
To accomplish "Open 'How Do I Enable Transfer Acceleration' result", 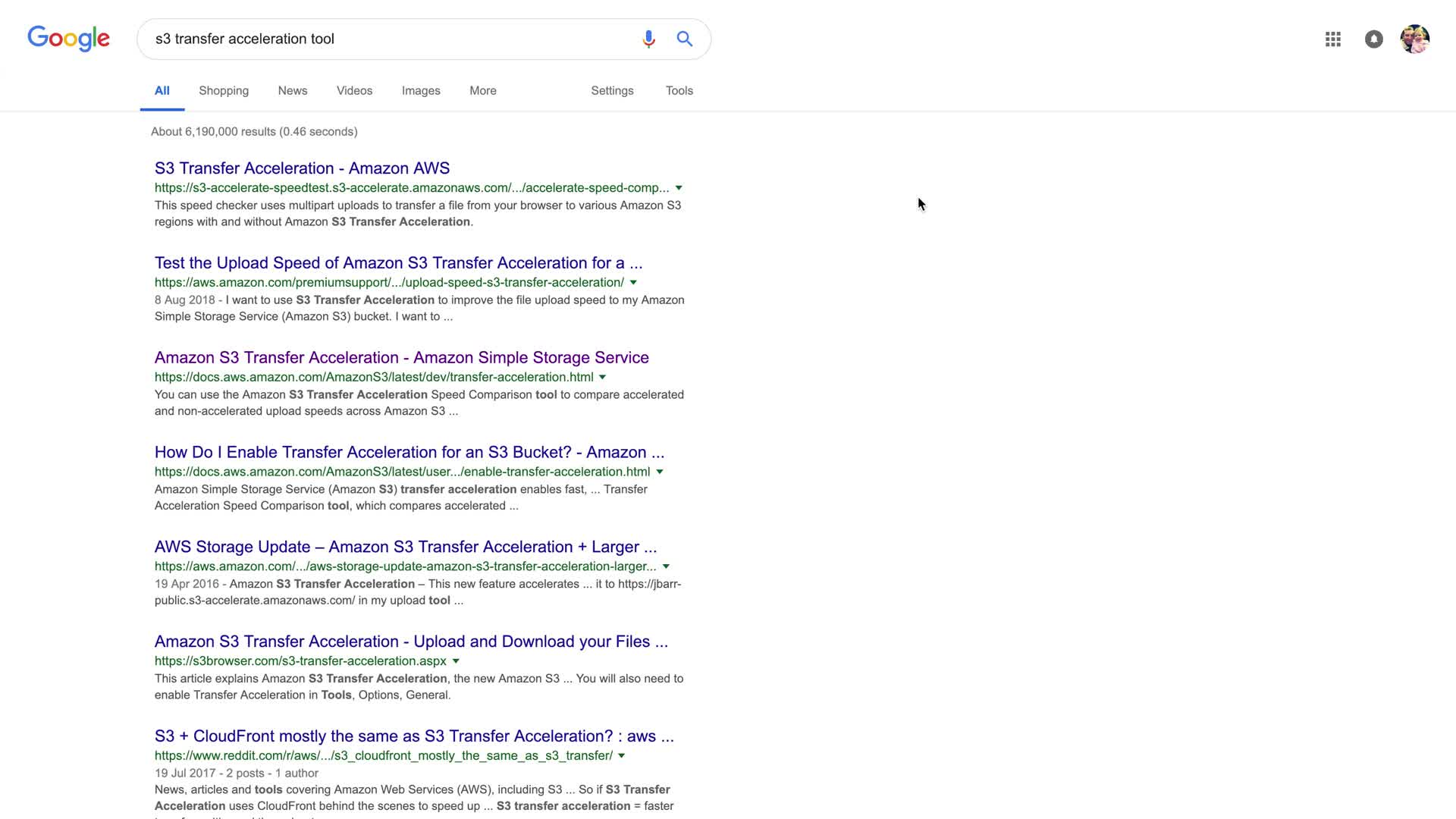I will click(409, 453).
